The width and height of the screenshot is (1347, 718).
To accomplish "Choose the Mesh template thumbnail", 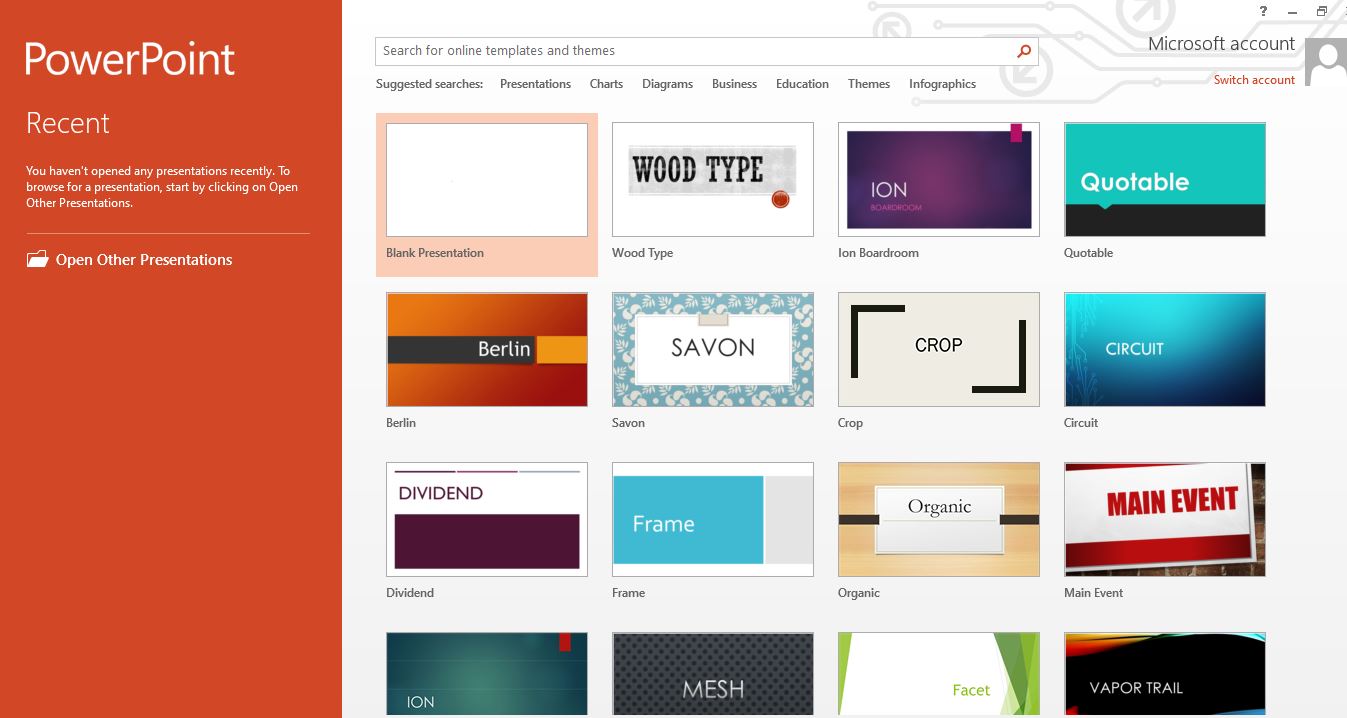I will tap(713, 675).
